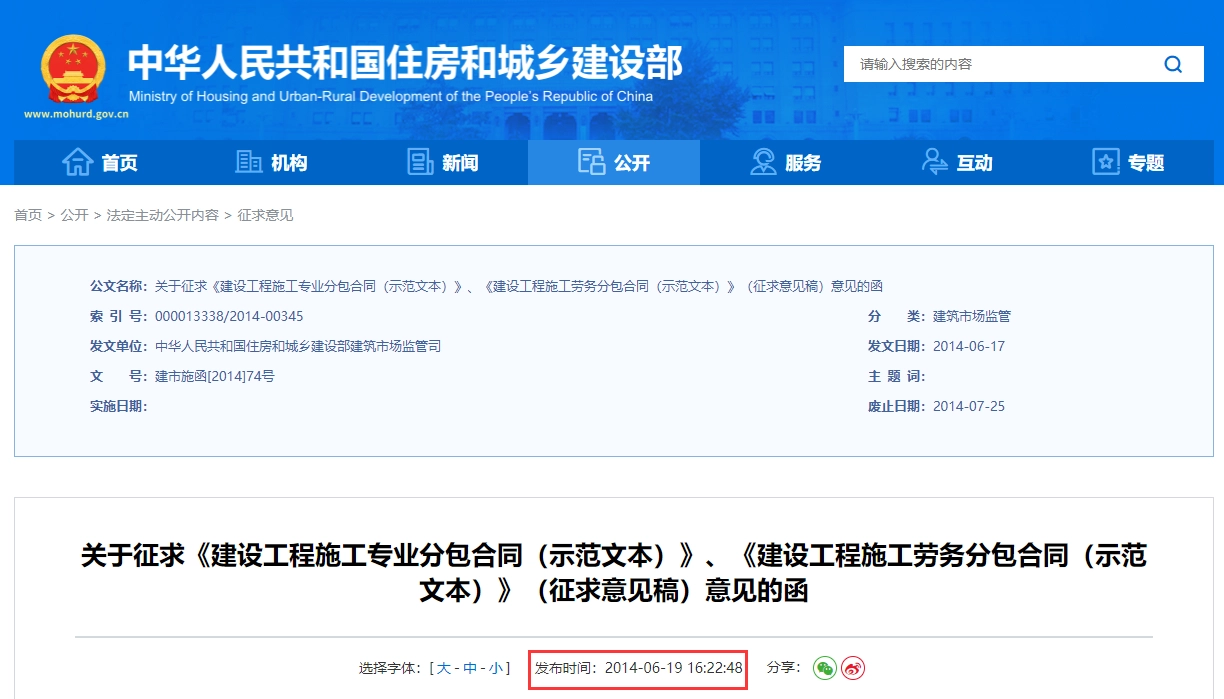Select large font size 大
The width and height of the screenshot is (1224, 699).
click(444, 668)
